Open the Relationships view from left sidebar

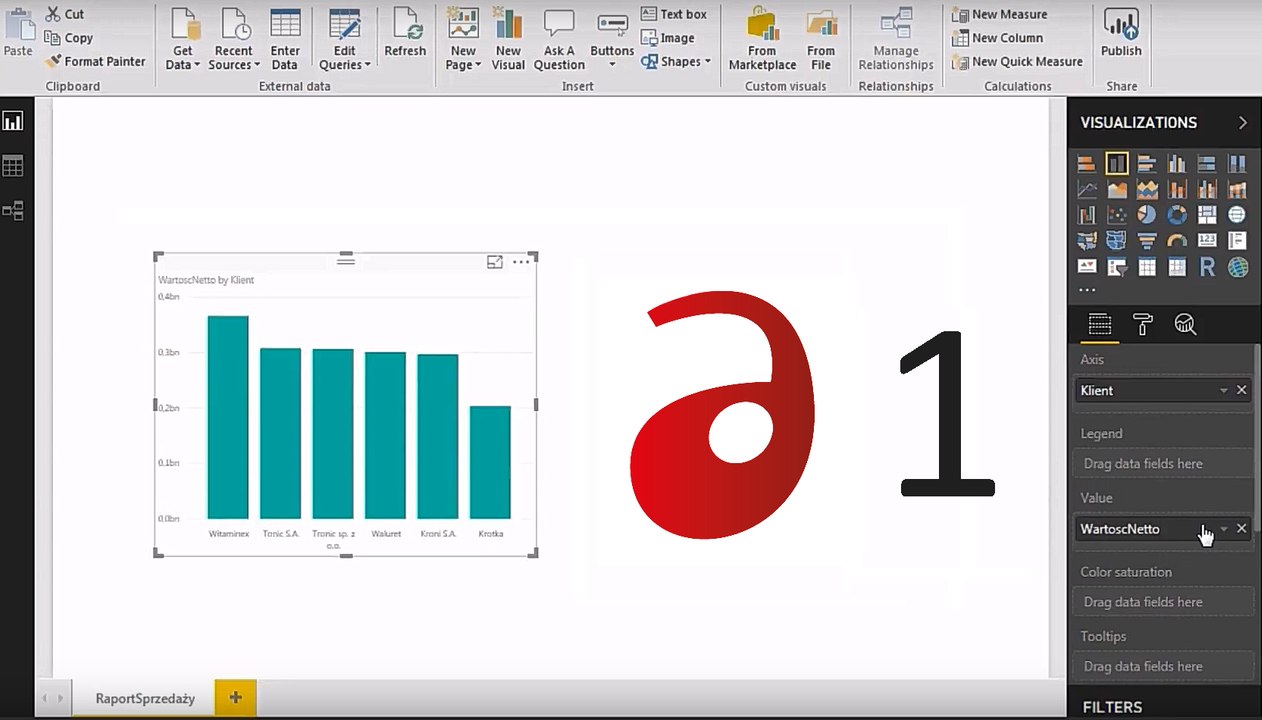pos(13,211)
